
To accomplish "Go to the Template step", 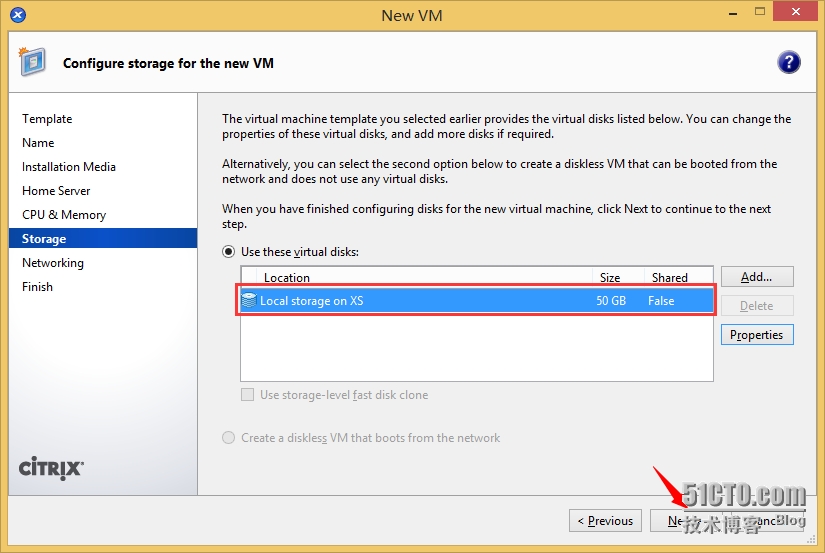I will pyautogui.click(x=47, y=119).
